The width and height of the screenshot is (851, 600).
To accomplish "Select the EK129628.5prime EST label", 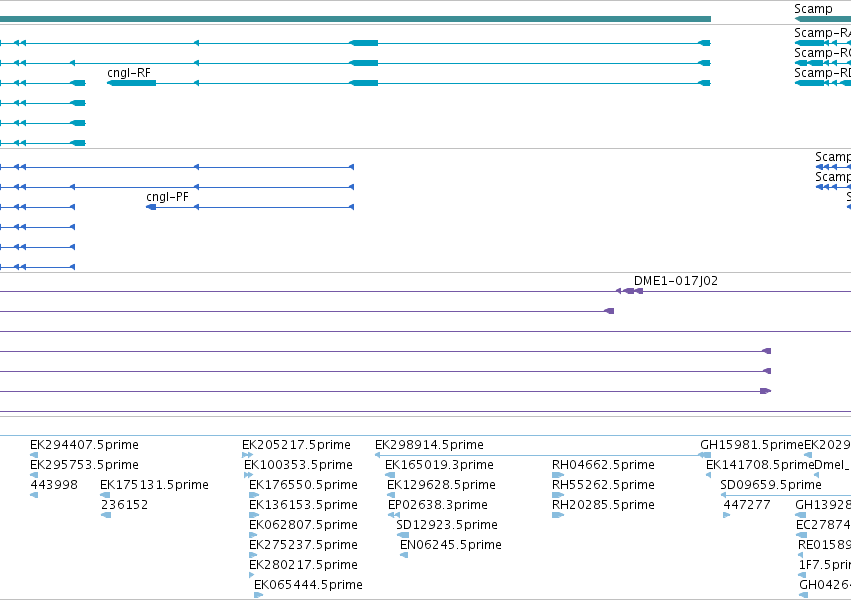I will (441, 485).
